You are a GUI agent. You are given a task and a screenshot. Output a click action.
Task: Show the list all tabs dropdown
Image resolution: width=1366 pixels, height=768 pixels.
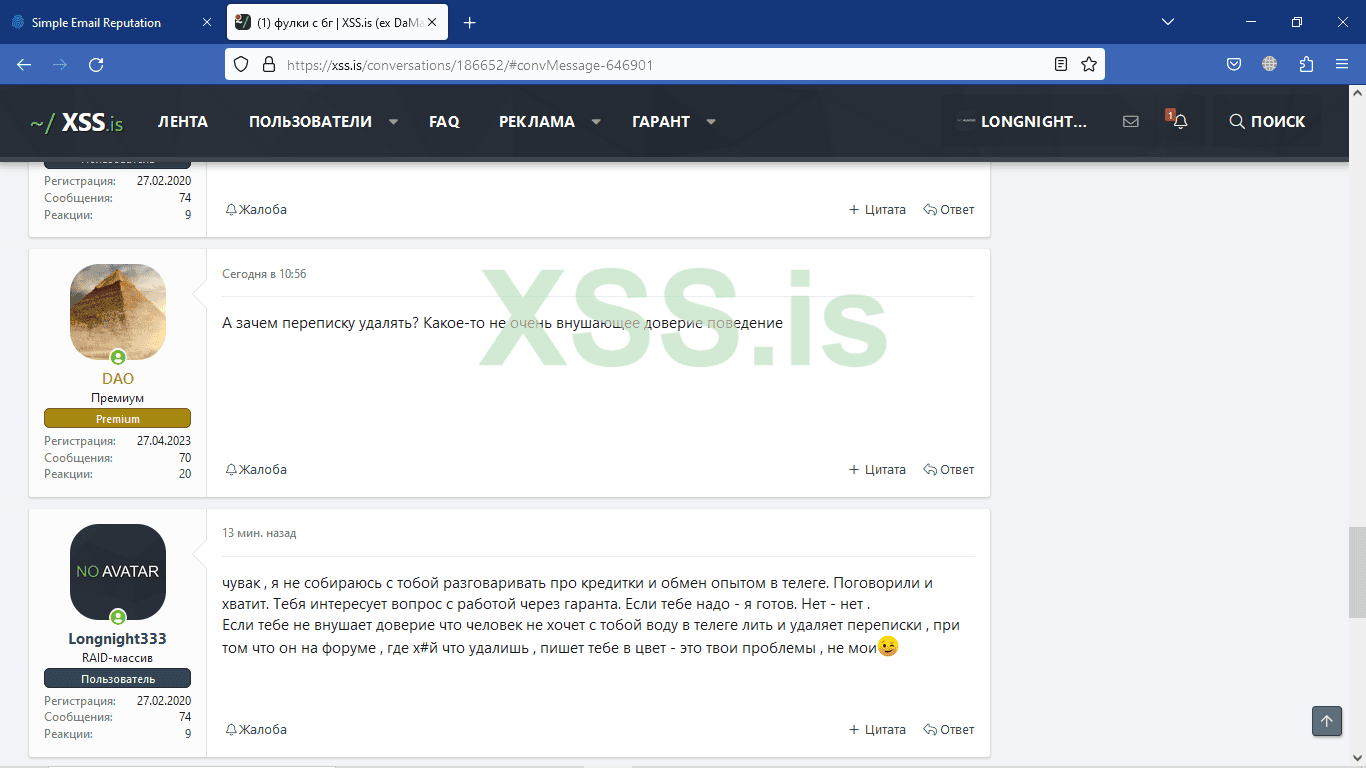(x=1168, y=22)
